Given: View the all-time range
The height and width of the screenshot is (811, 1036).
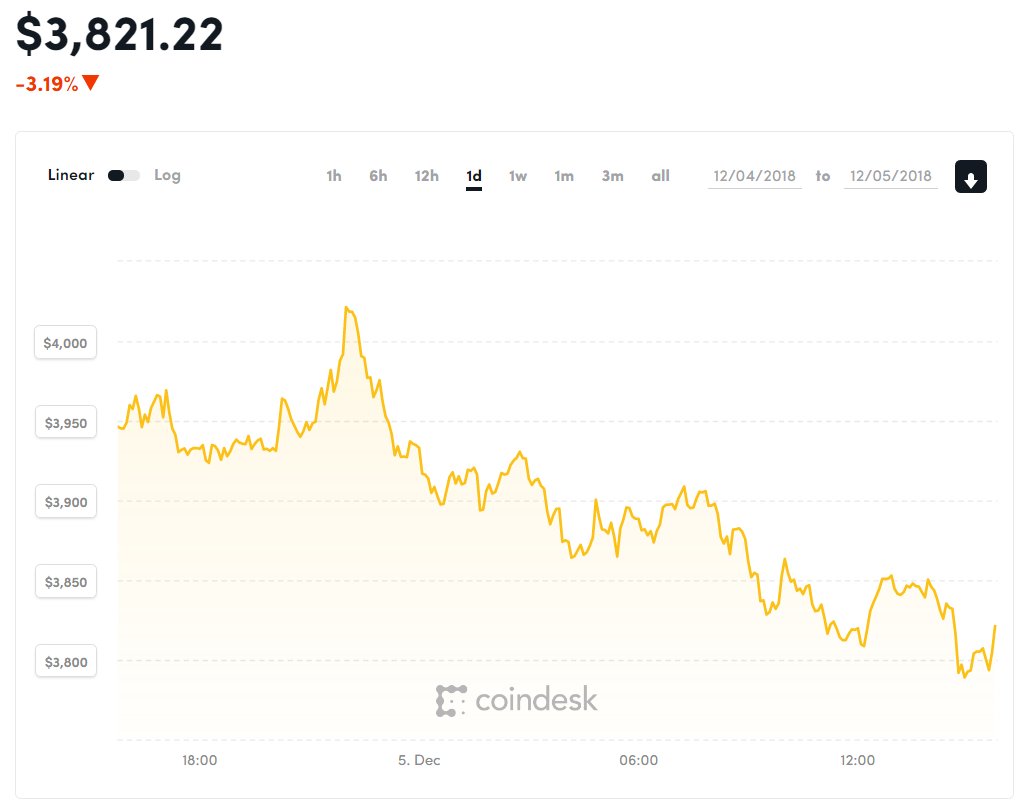Looking at the screenshot, I should point(660,176).
